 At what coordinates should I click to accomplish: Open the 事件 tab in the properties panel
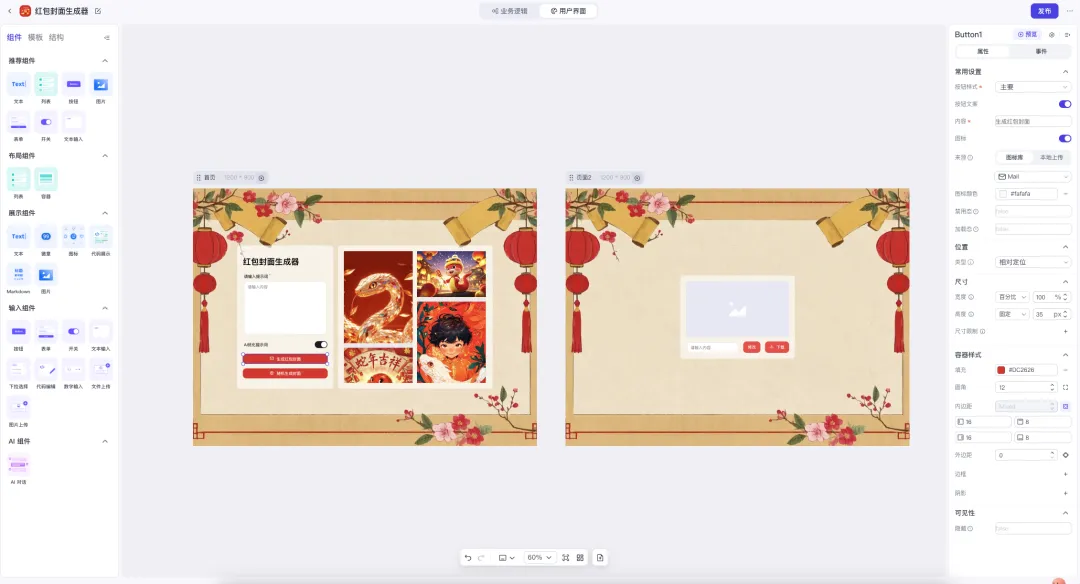pos(1041,52)
